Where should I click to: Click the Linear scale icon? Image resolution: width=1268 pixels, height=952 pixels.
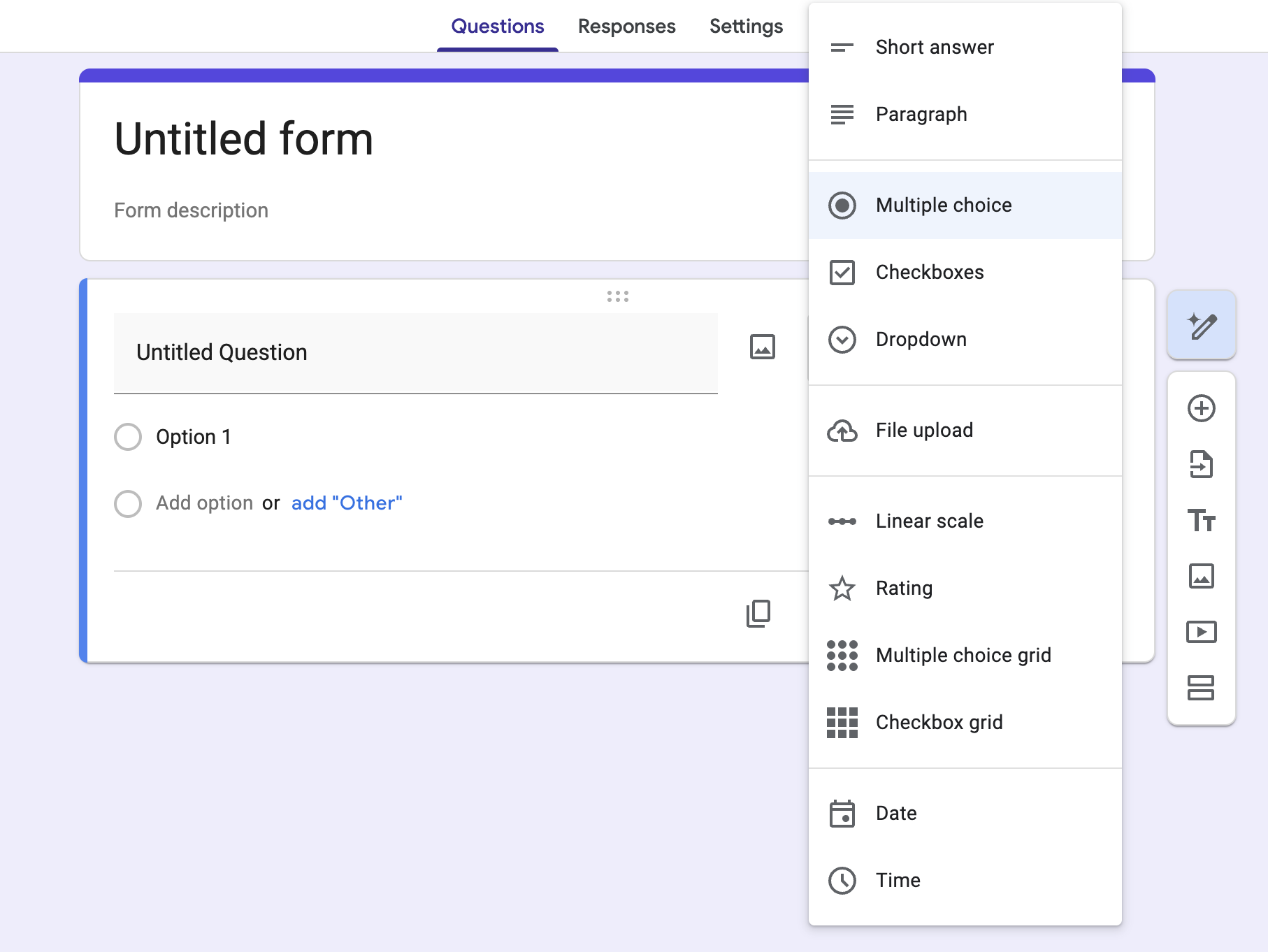click(842, 521)
